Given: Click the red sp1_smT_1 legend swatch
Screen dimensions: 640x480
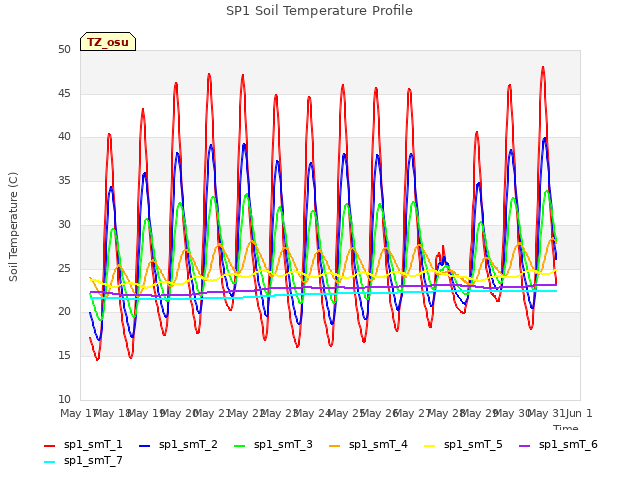Looking at the screenshot, I should tap(49, 446).
